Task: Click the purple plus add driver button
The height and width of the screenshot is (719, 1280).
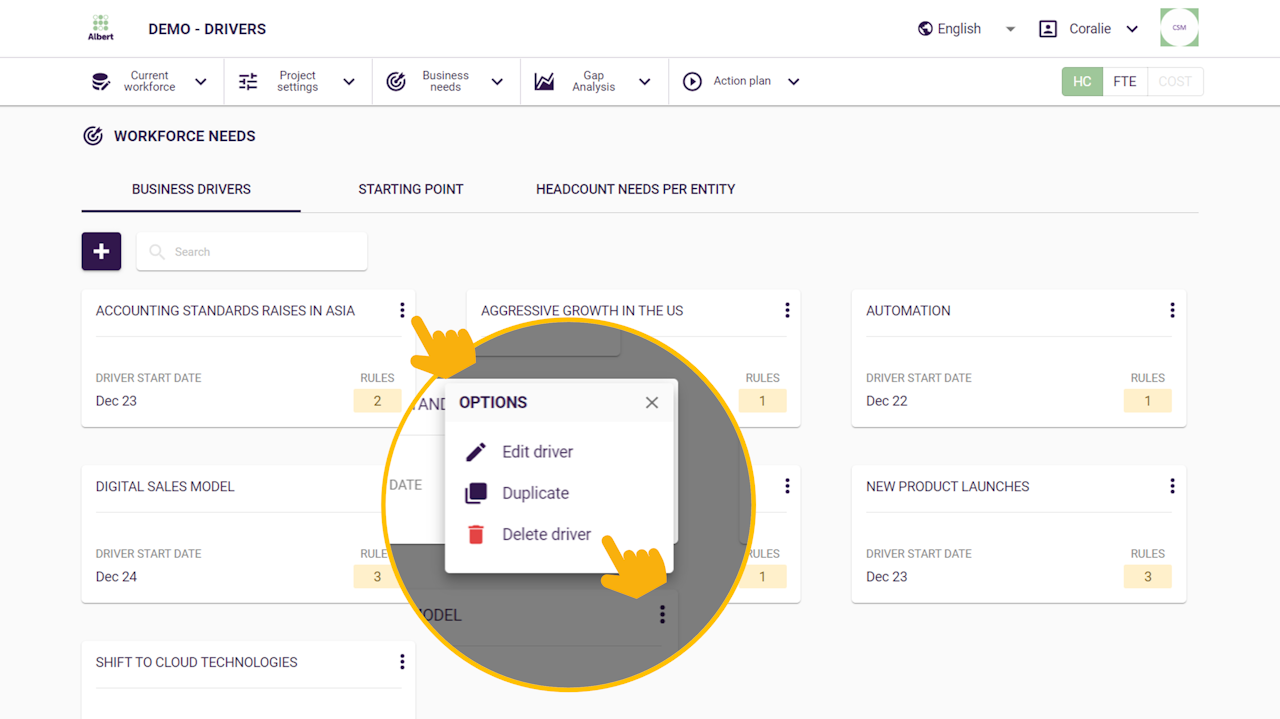Action: point(101,252)
